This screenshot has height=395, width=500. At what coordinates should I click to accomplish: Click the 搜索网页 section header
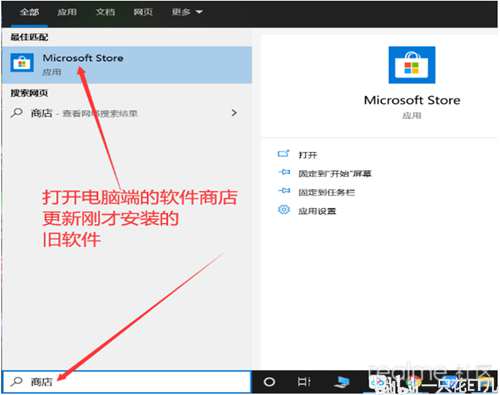coord(29,93)
